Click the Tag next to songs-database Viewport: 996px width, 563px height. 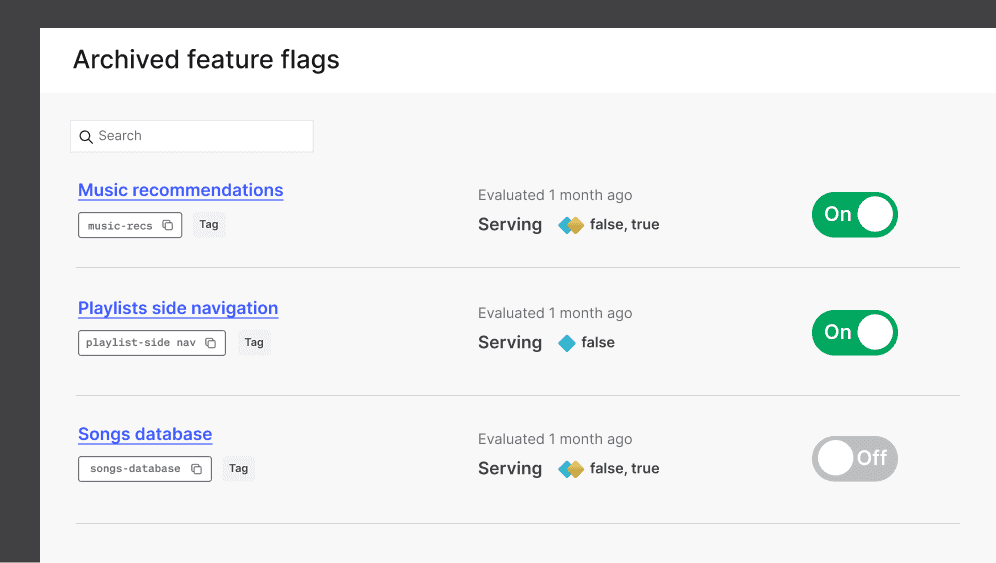point(239,468)
